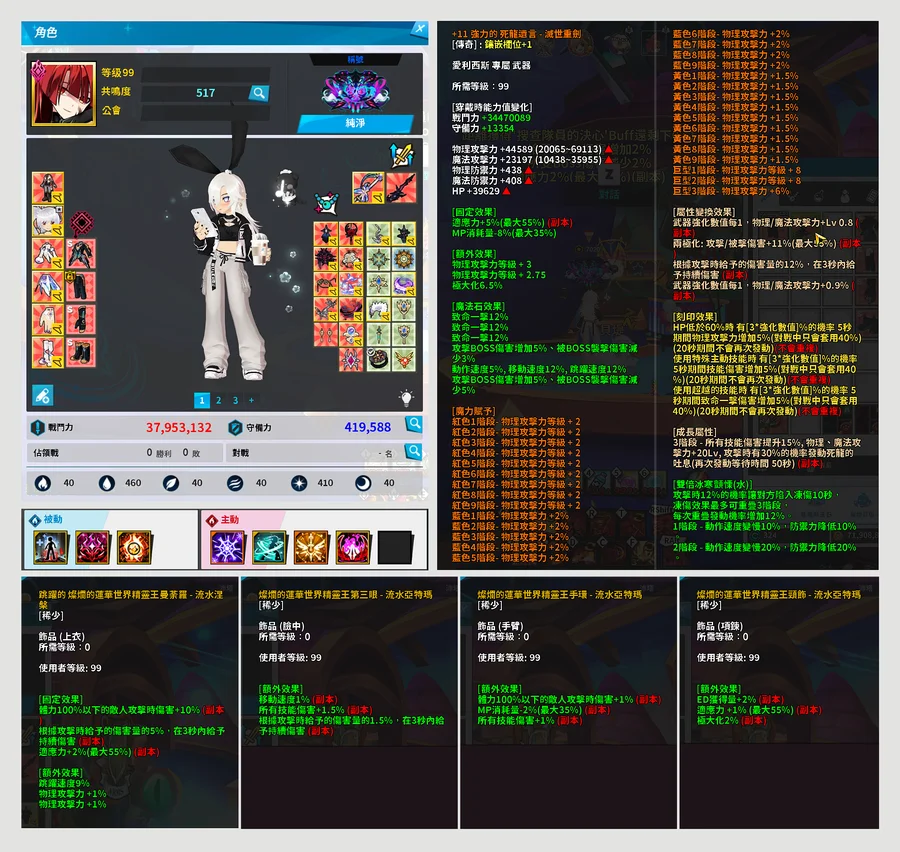Click the water element resistance icon
Image resolution: width=900 pixels, height=852 pixels.
(106, 483)
